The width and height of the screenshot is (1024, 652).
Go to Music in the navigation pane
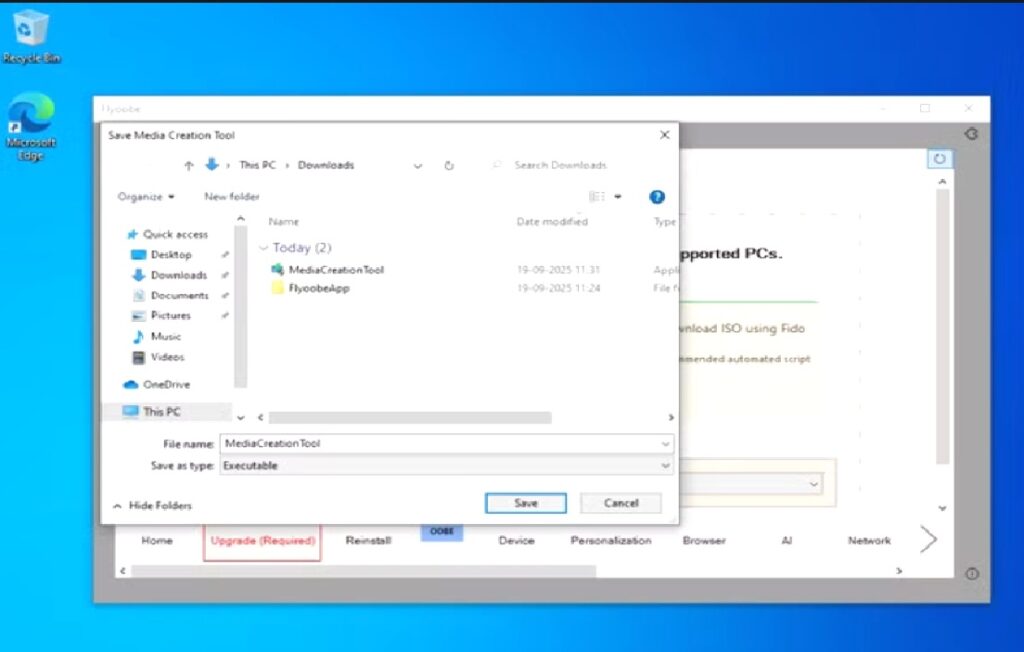pyautogui.click(x=165, y=336)
